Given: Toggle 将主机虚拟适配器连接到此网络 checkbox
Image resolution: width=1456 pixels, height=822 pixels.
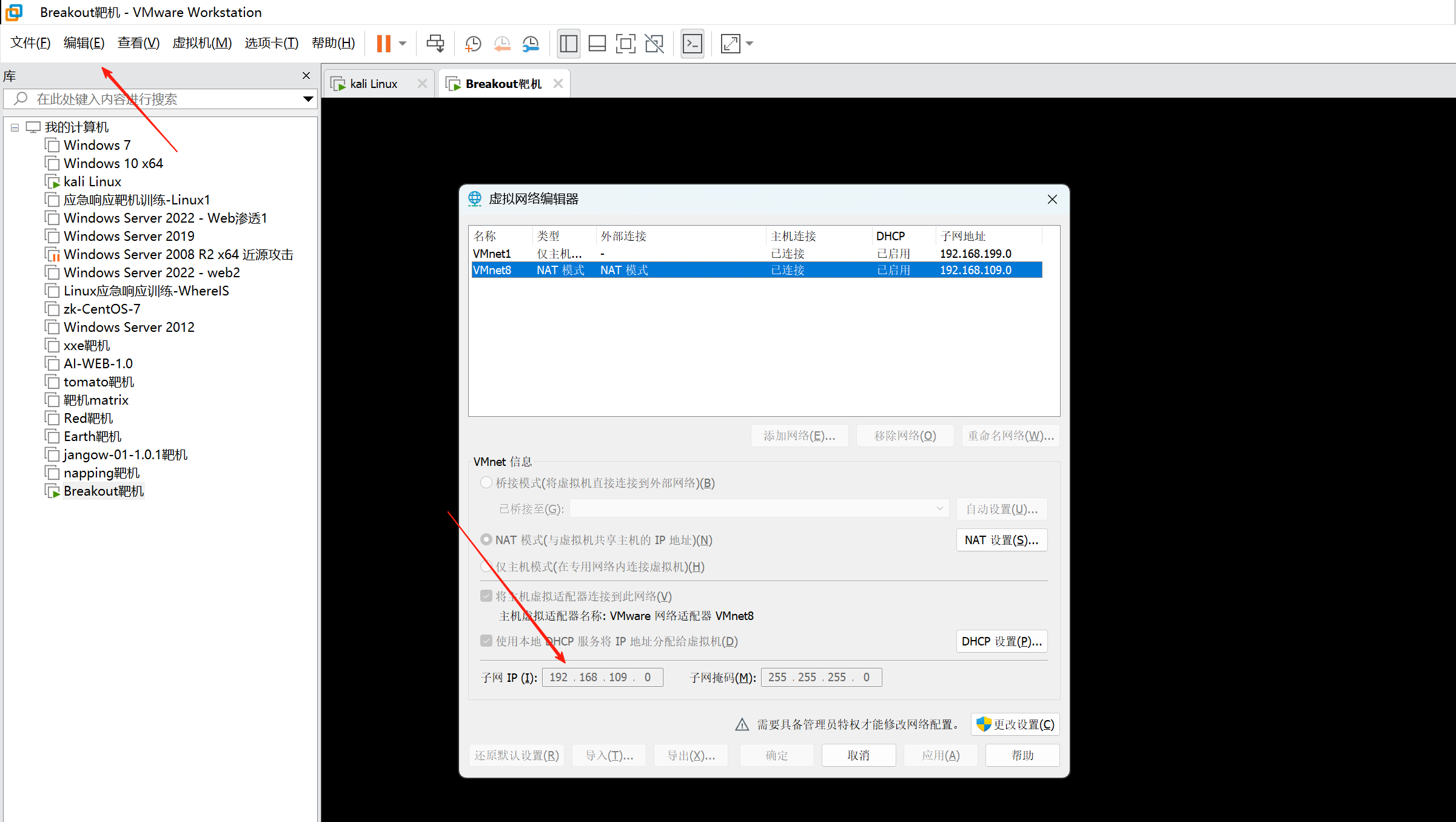Looking at the screenshot, I should pyautogui.click(x=486, y=596).
